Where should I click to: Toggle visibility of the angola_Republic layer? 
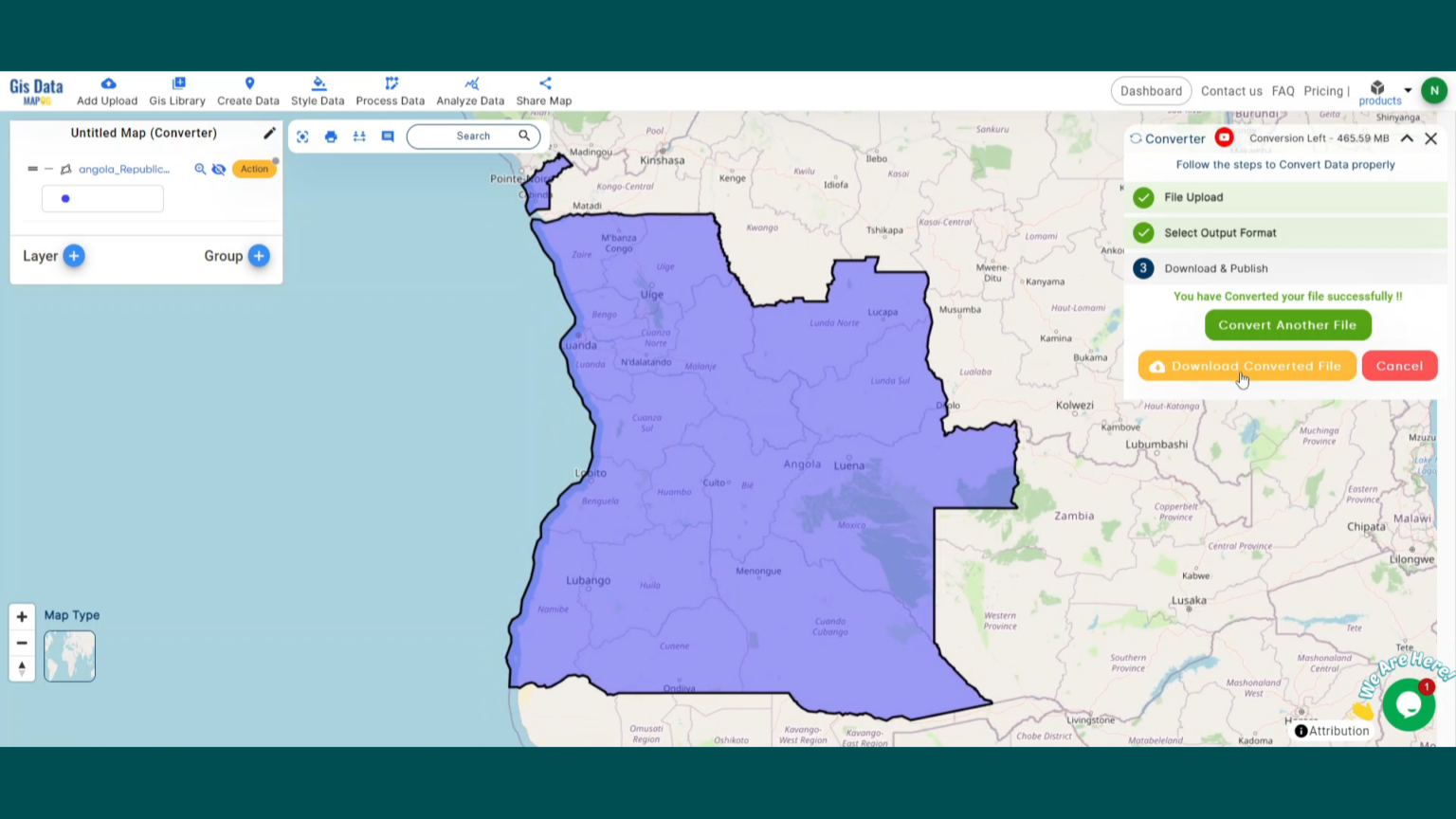pos(219,169)
